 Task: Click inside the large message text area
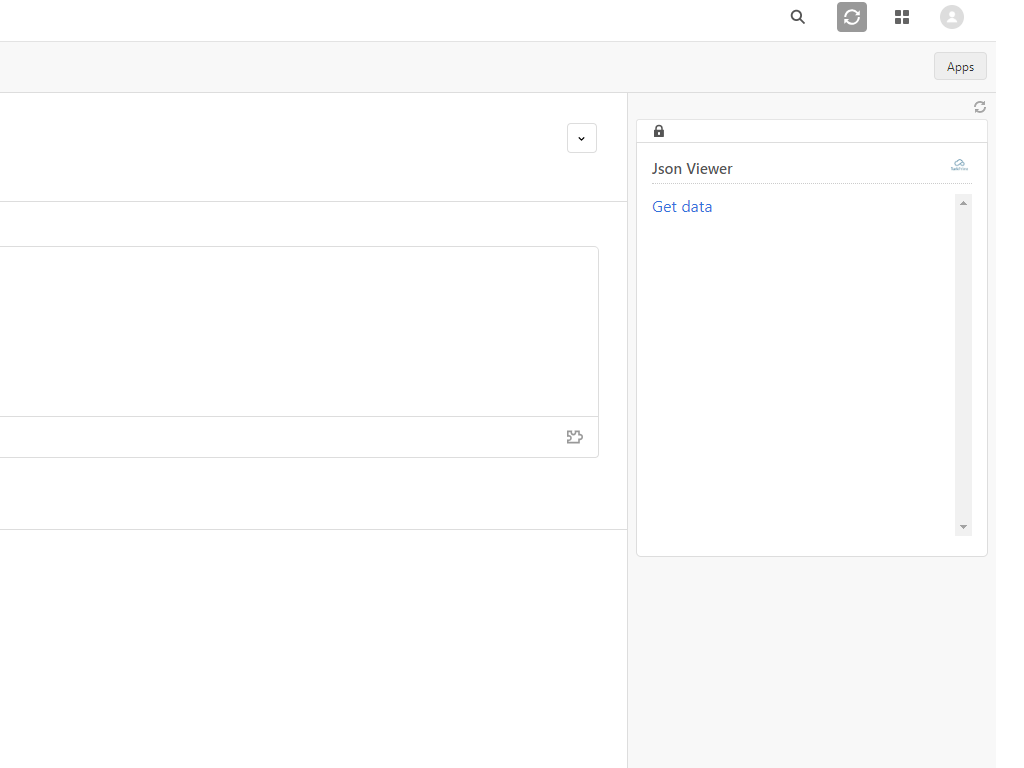click(x=300, y=330)
